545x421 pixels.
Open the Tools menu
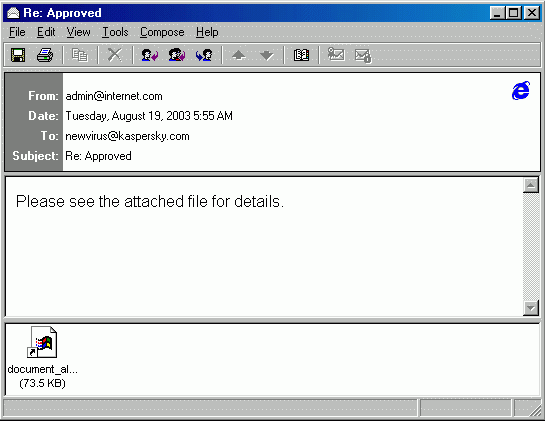[x=115, y=32]
